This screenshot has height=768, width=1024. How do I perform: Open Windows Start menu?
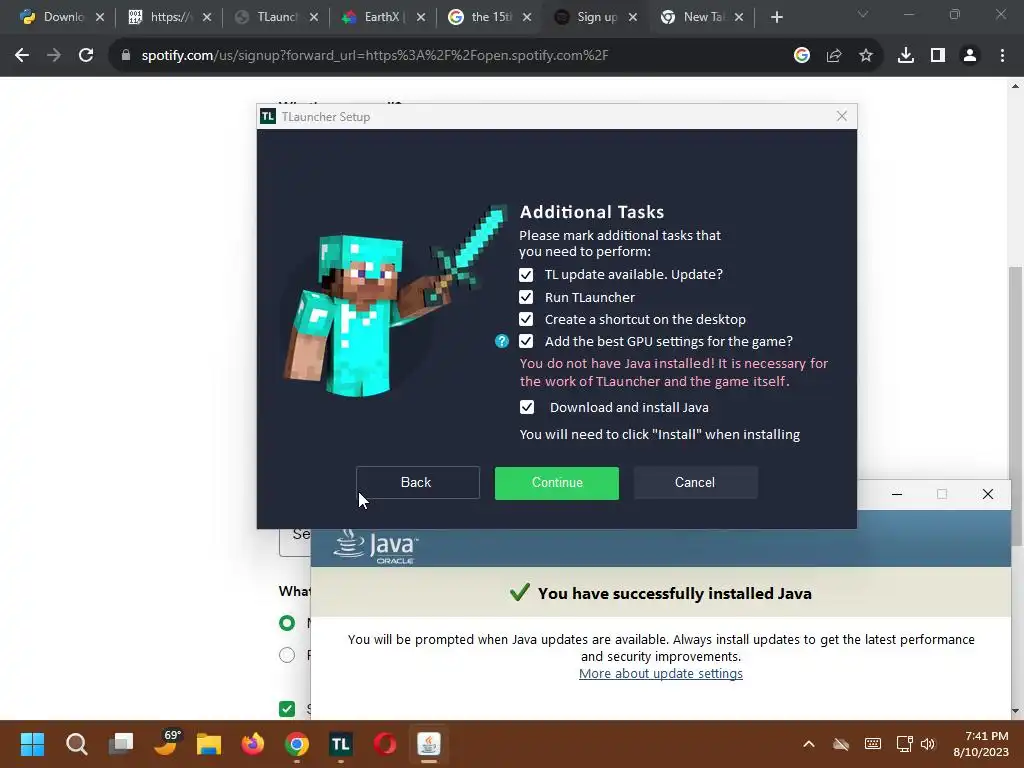[32, 744]
